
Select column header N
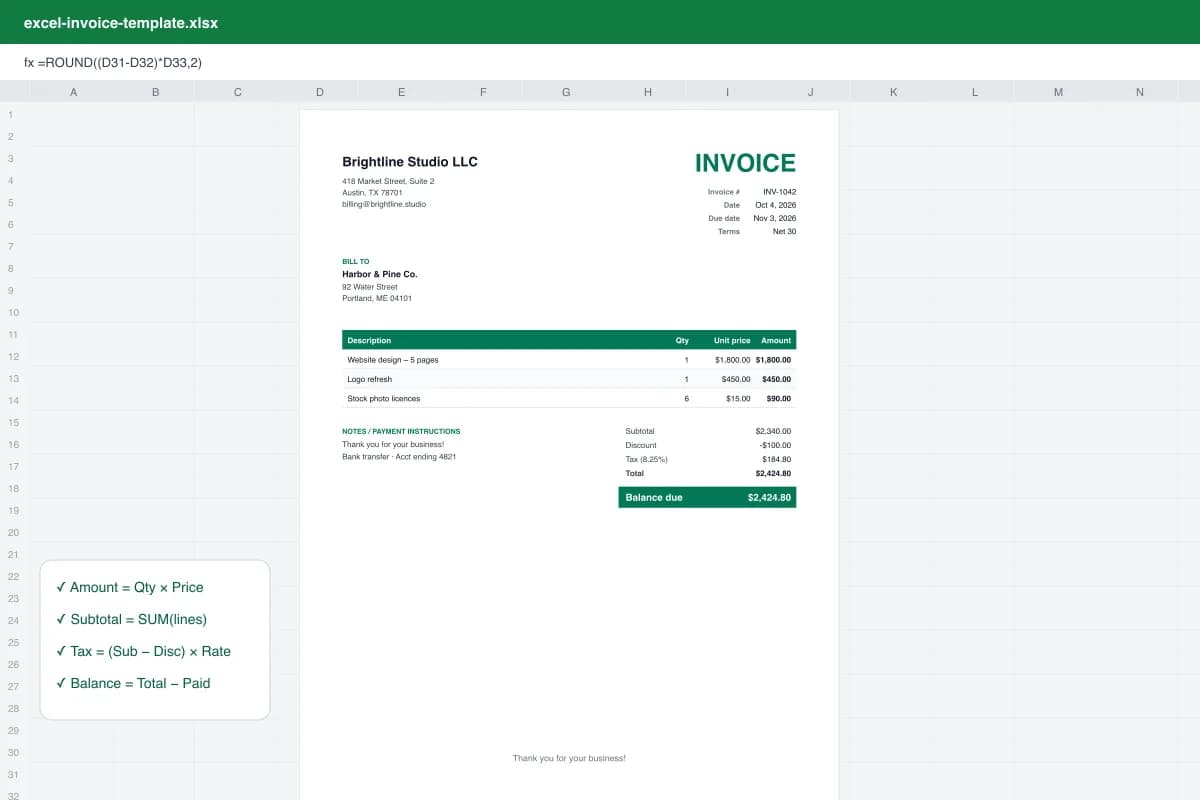tap(1140, 92)
